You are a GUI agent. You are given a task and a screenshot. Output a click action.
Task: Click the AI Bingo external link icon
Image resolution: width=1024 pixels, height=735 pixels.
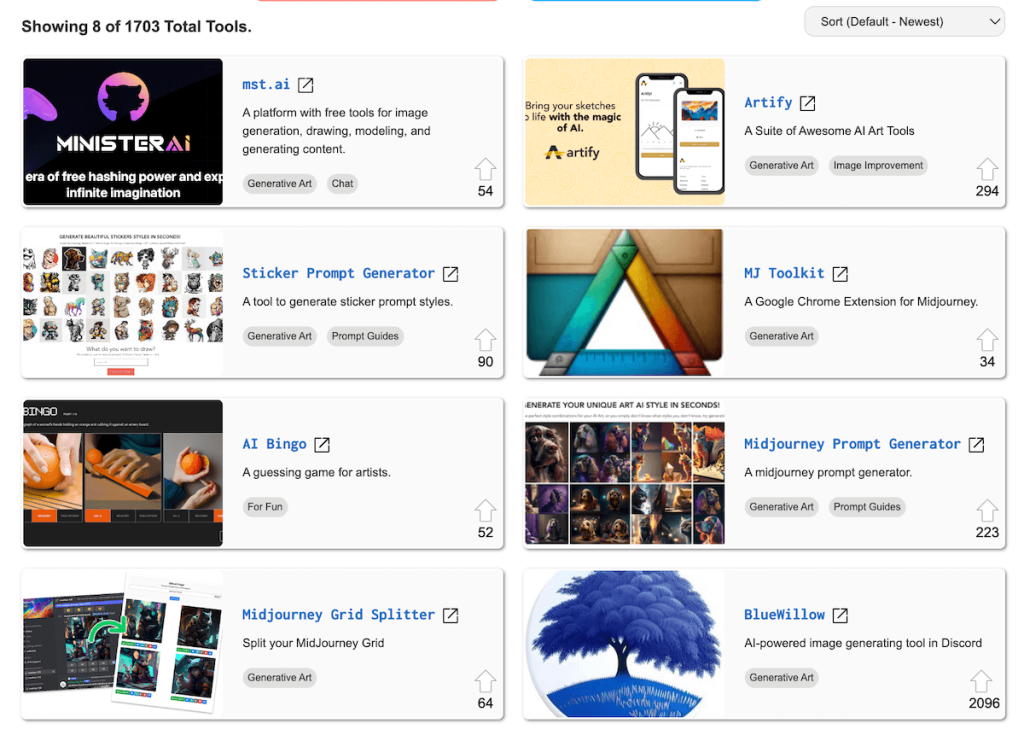[322, 444]
